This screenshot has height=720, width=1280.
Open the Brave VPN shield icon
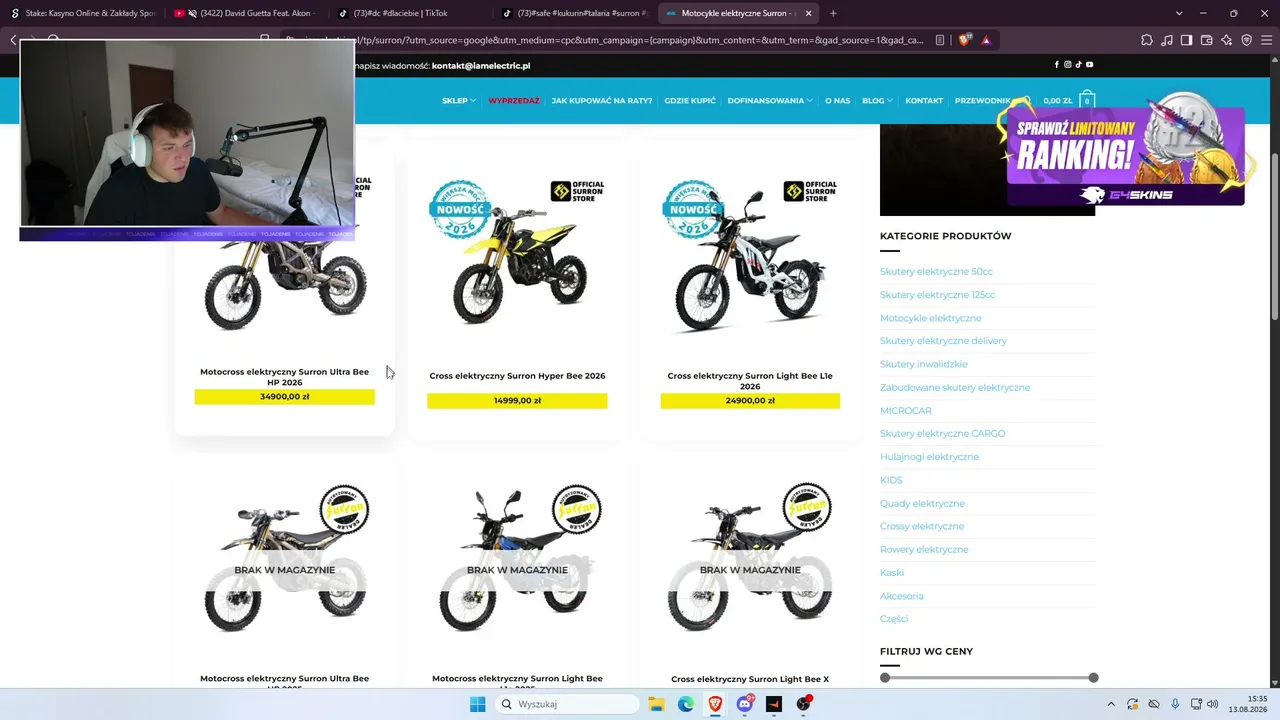(1247, 40)
